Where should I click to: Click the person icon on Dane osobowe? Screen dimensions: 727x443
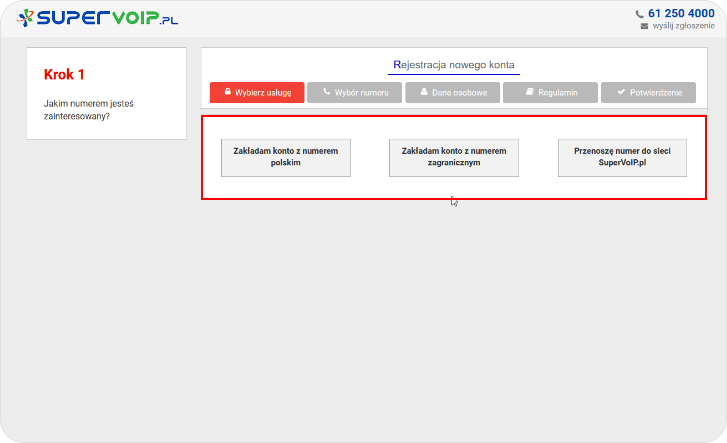pyautogui.click(x=424, y=92)
